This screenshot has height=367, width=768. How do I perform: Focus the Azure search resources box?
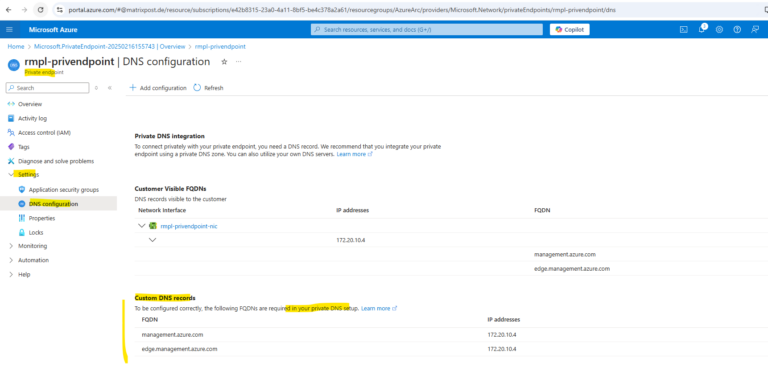pyautogui.click(x=427, y=29)
